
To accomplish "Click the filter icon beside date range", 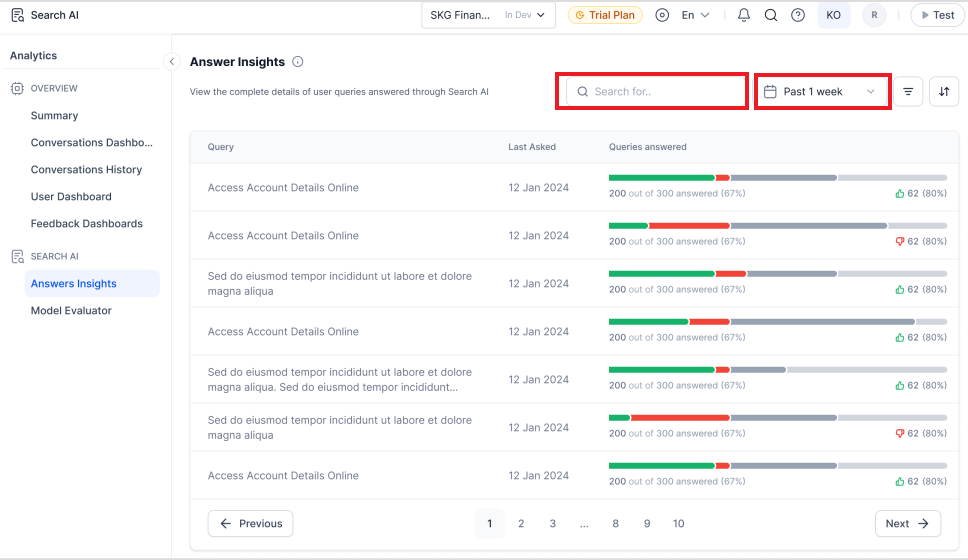I will point(908,92).
